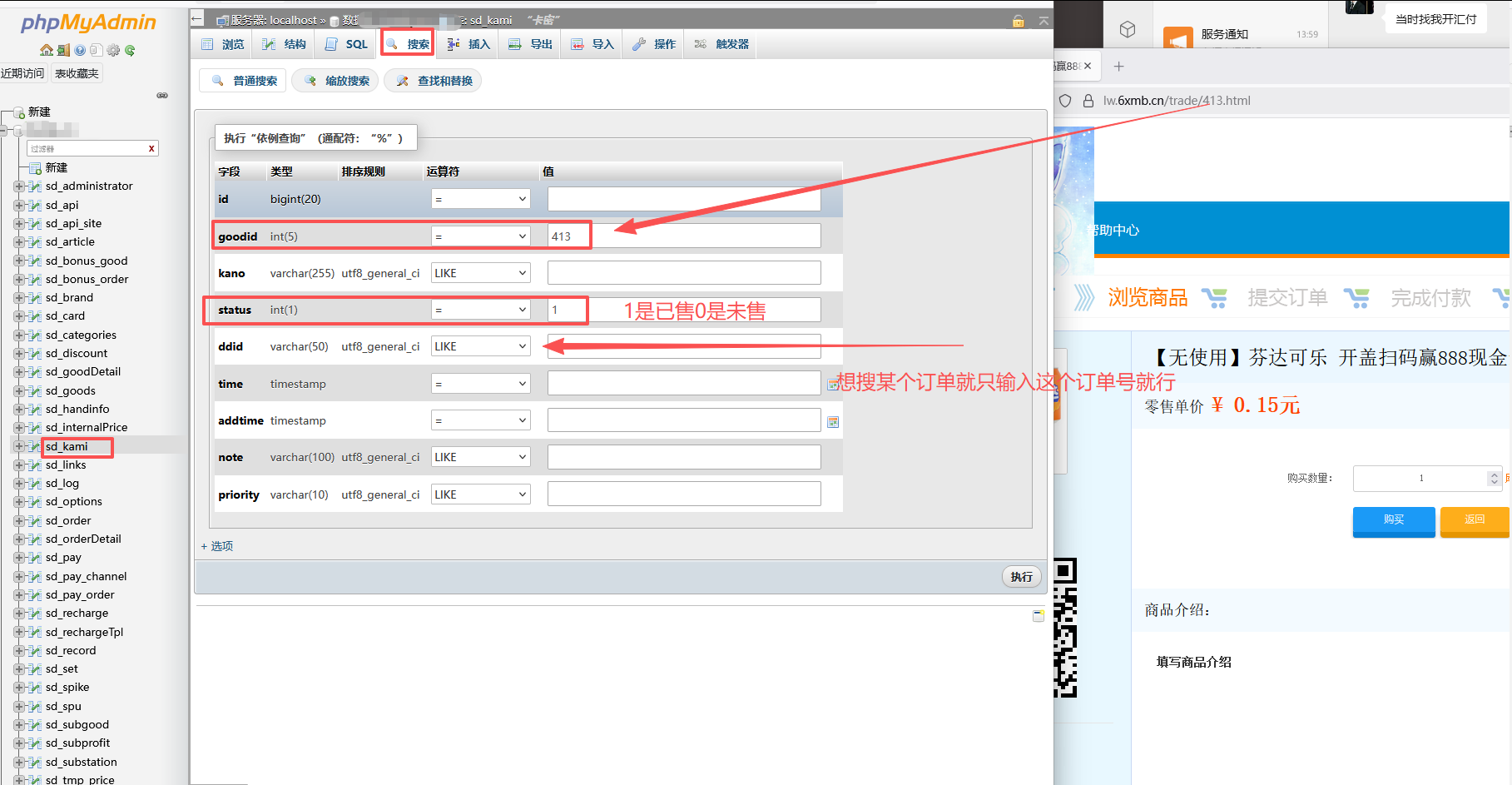Click the page lock icon in header
The width and height of the screenshot is (1512, 785).
(x=1018, y=21)
